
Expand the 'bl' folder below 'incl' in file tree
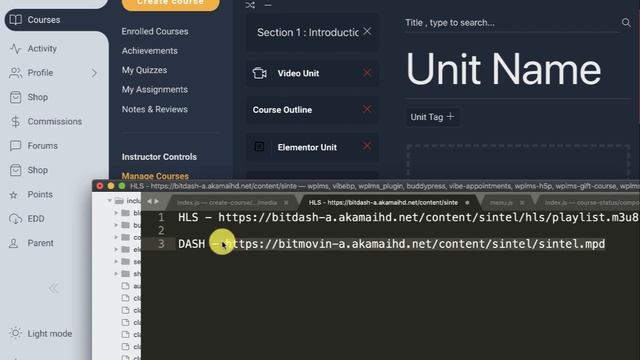click(x=116, y=213)
